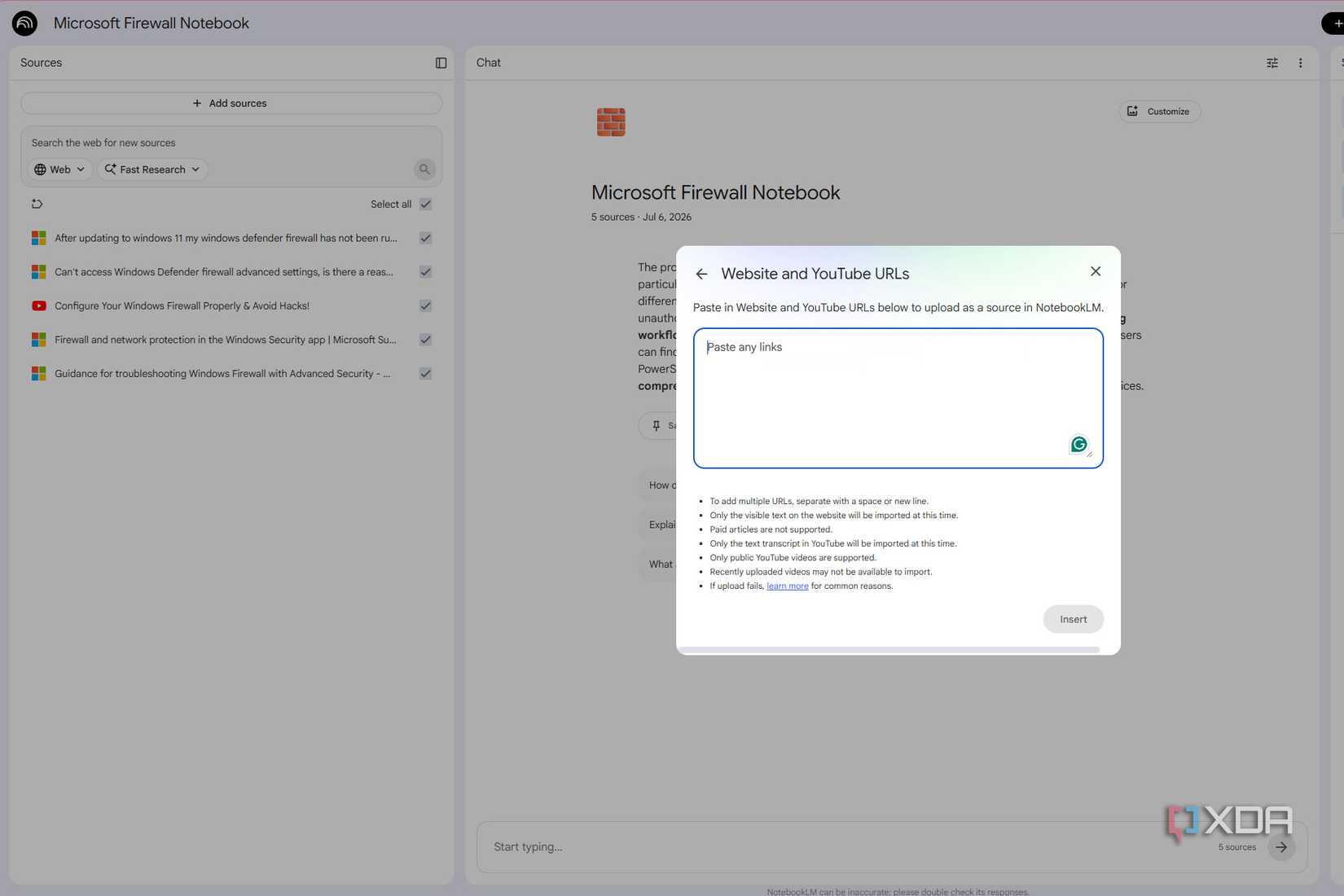Open the Chat three-dot menu
Viewport: 1344px width, 896px height.
(x=1300, y=63)
